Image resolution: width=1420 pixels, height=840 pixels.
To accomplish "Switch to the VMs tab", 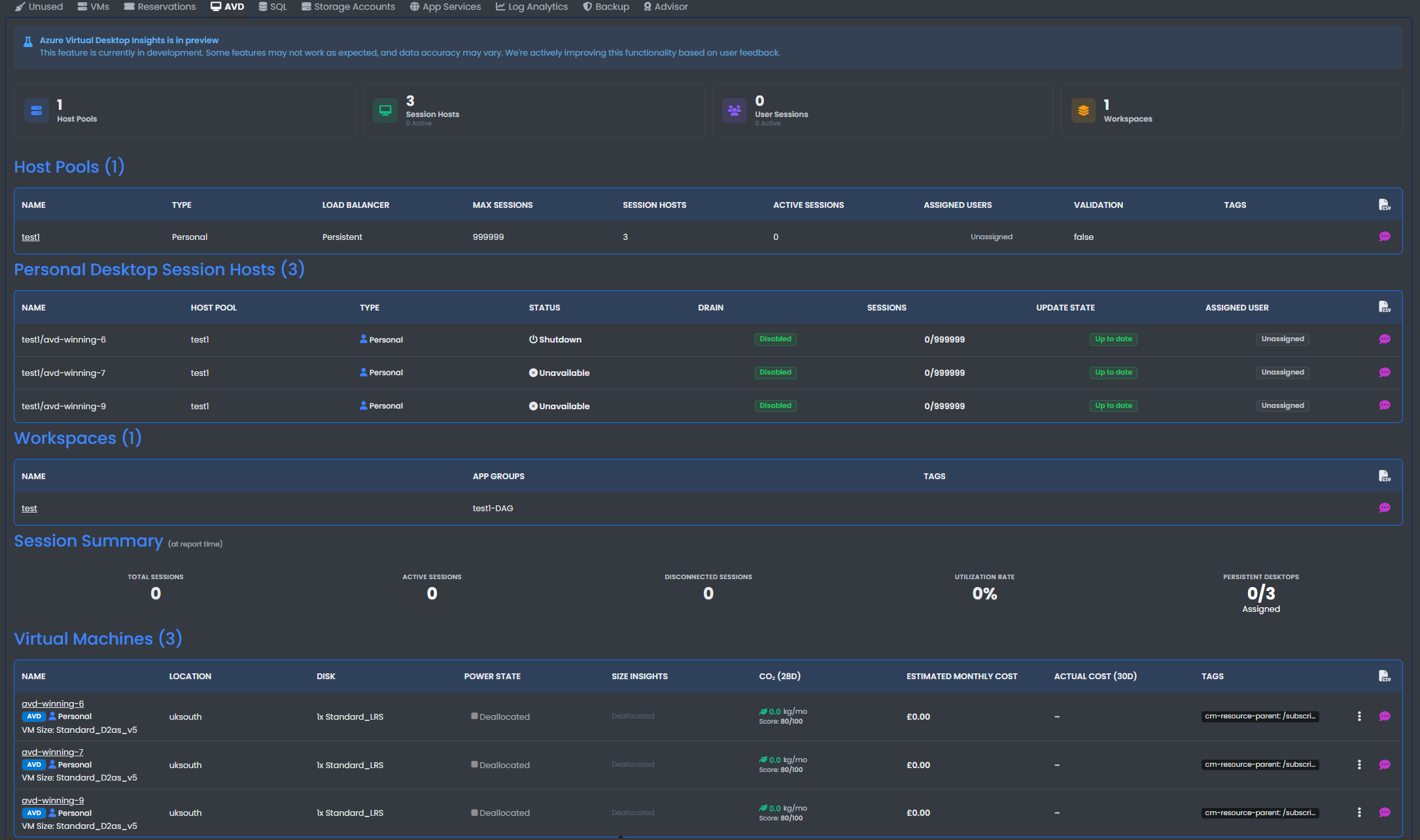I will click(x=94, y=7).
